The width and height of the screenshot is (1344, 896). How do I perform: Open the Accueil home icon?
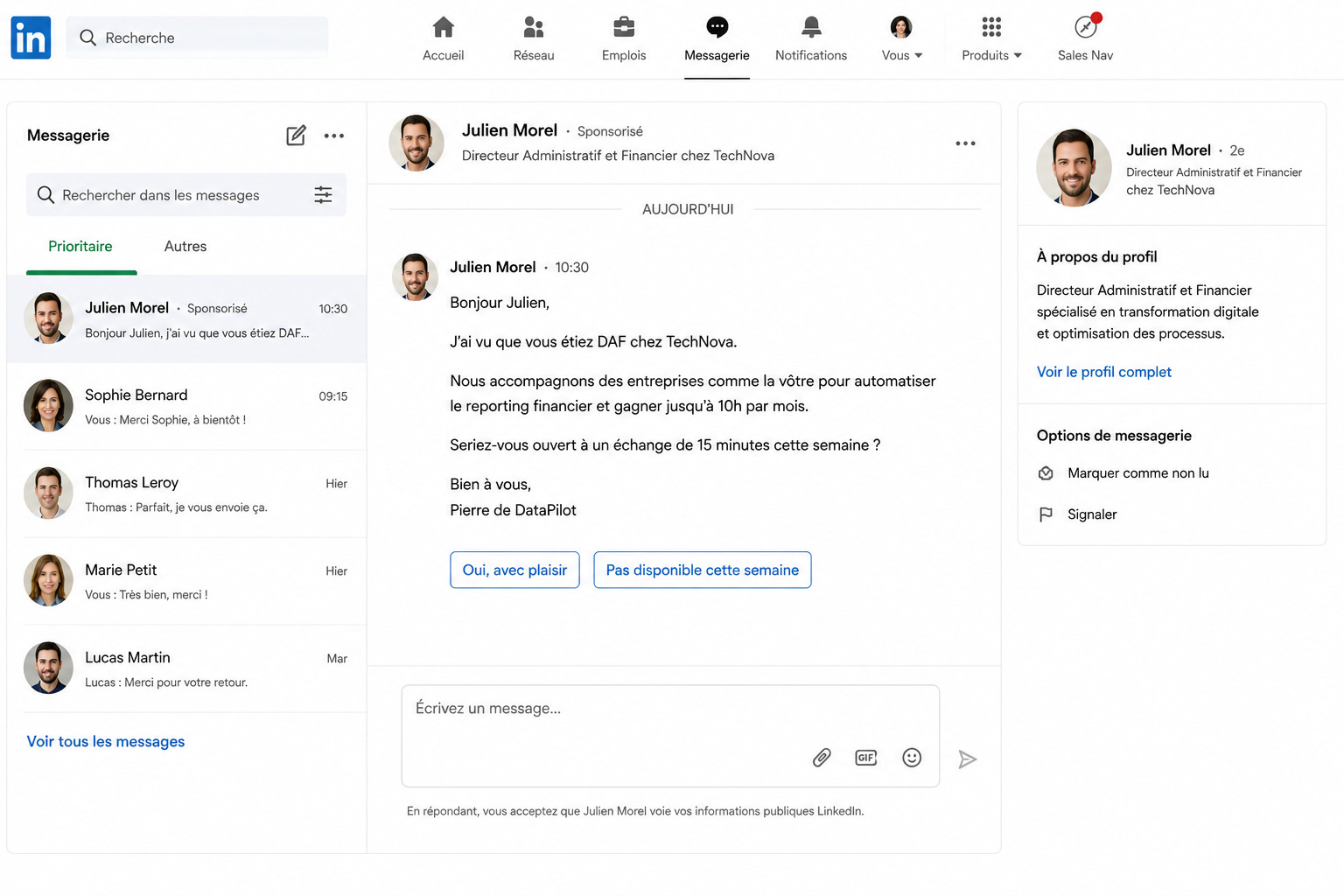click(444, 27)
